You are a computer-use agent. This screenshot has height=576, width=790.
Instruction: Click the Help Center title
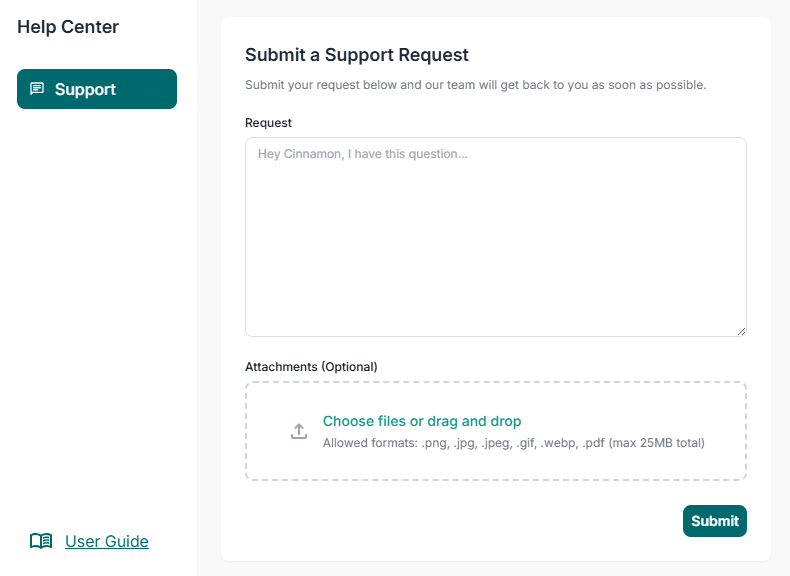(x=68, y=27)
